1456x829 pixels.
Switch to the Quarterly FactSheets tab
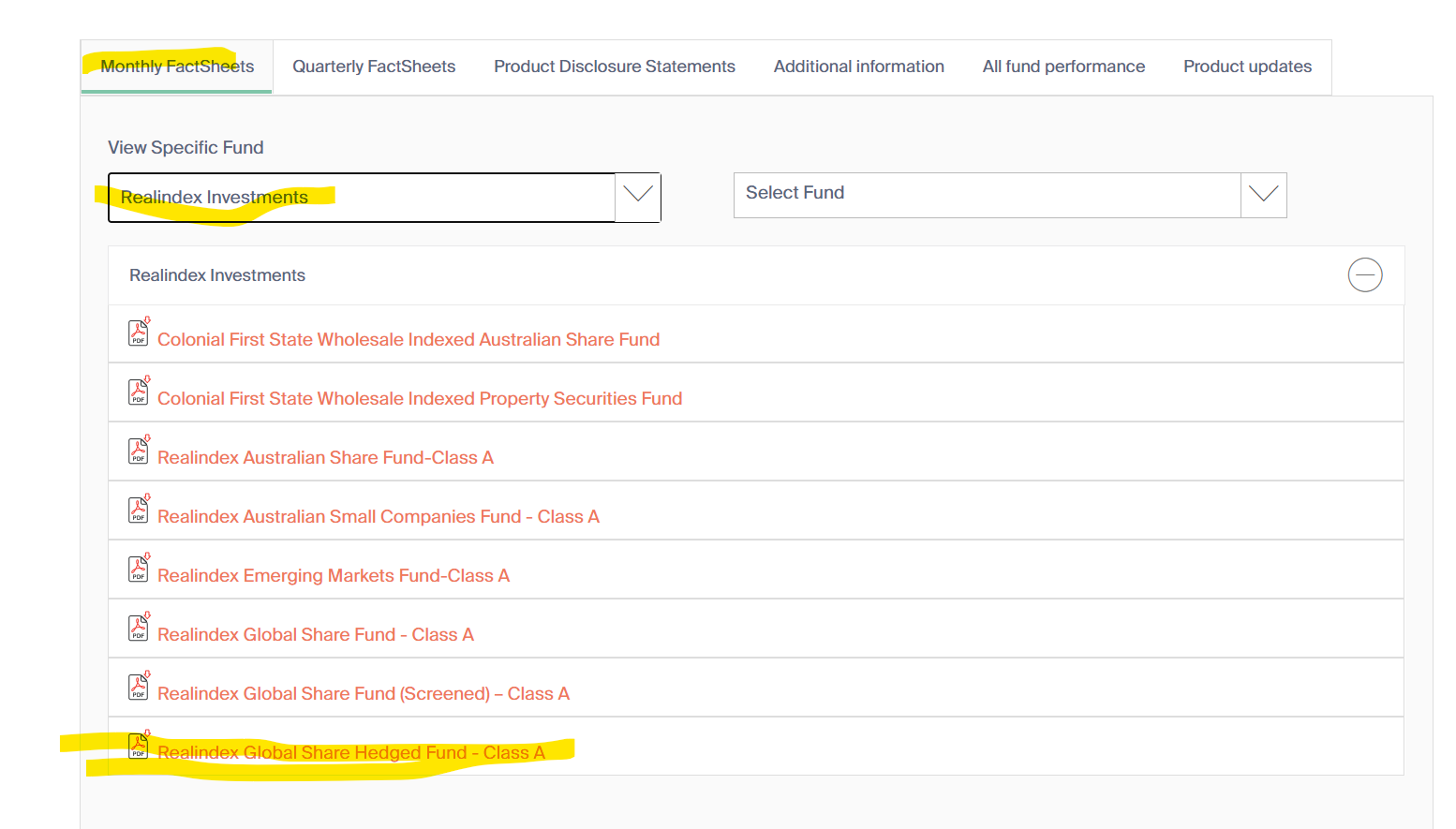[x=374, y=67]
